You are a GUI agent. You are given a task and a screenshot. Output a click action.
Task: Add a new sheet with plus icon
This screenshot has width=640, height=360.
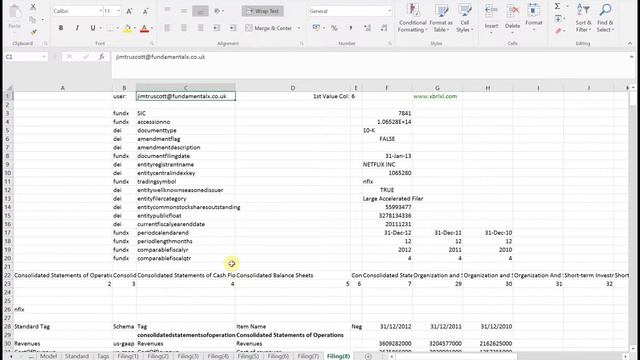(368, 356)
